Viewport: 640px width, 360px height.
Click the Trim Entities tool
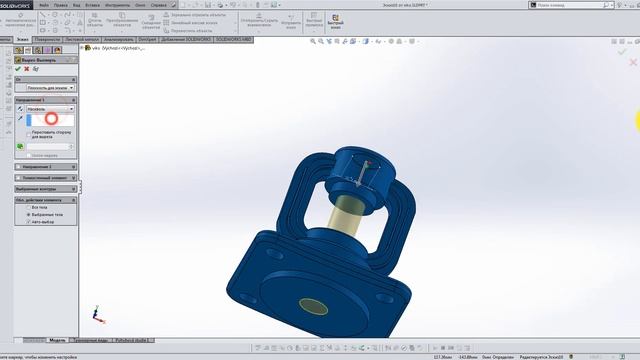pos(95,20)
